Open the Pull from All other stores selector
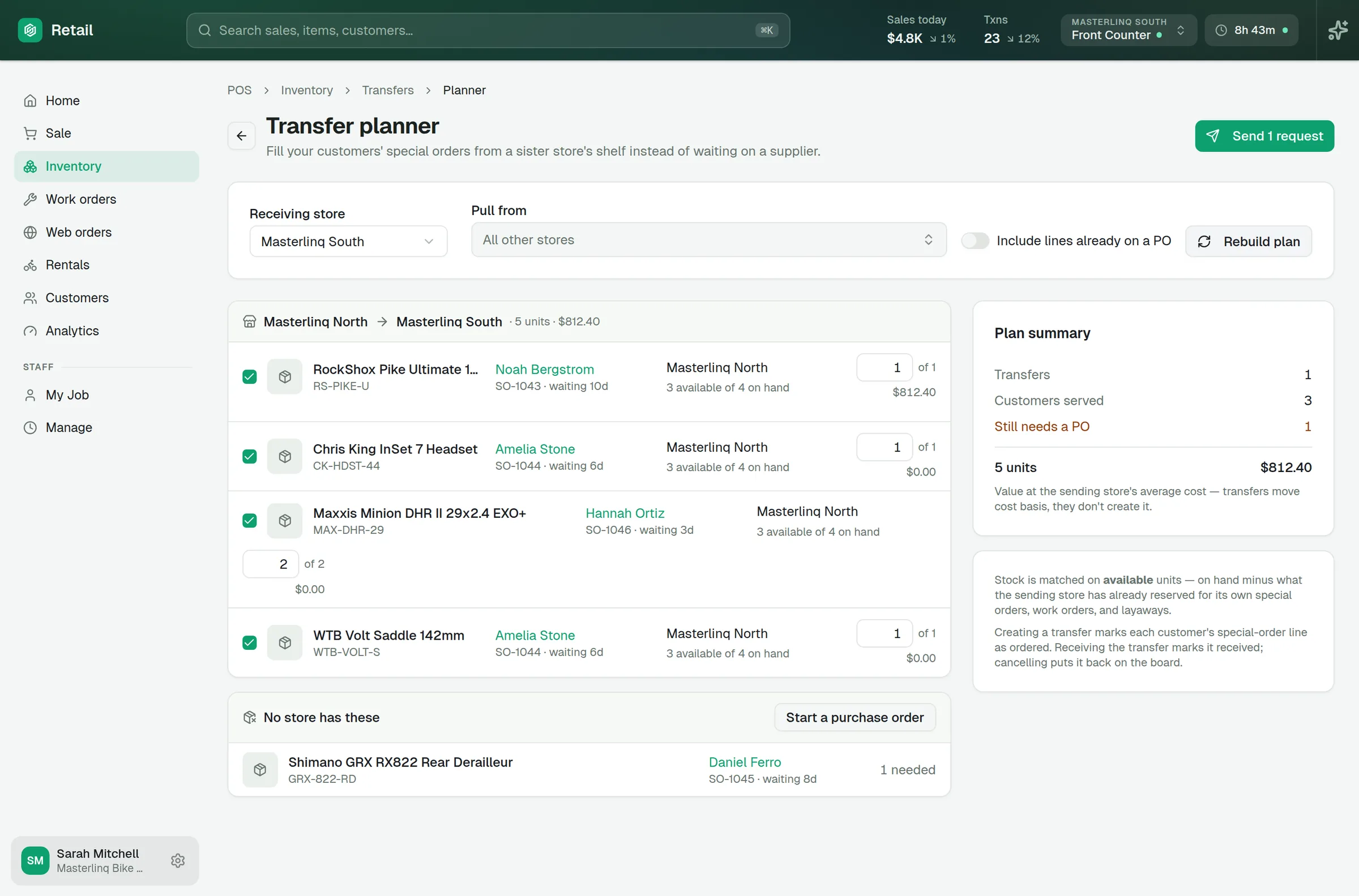1359x896 pixels. tap(708, 240)
